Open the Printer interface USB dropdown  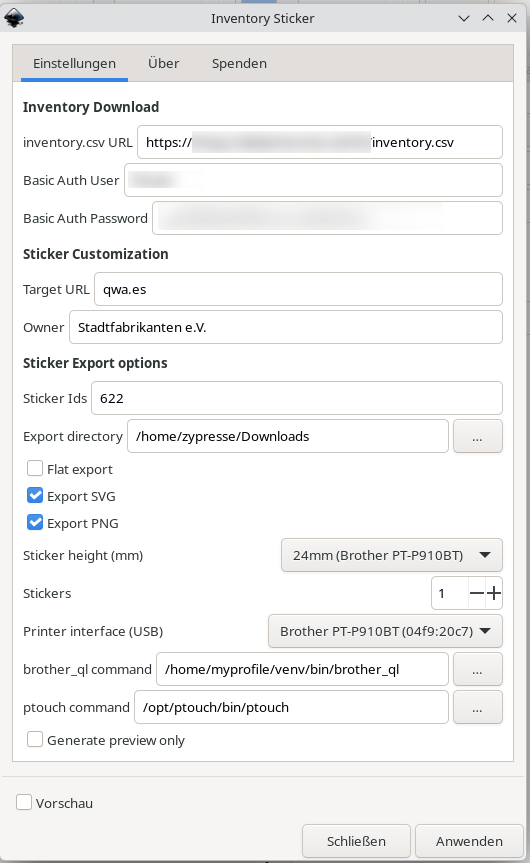pyautogui.click(x=385, y=631)
